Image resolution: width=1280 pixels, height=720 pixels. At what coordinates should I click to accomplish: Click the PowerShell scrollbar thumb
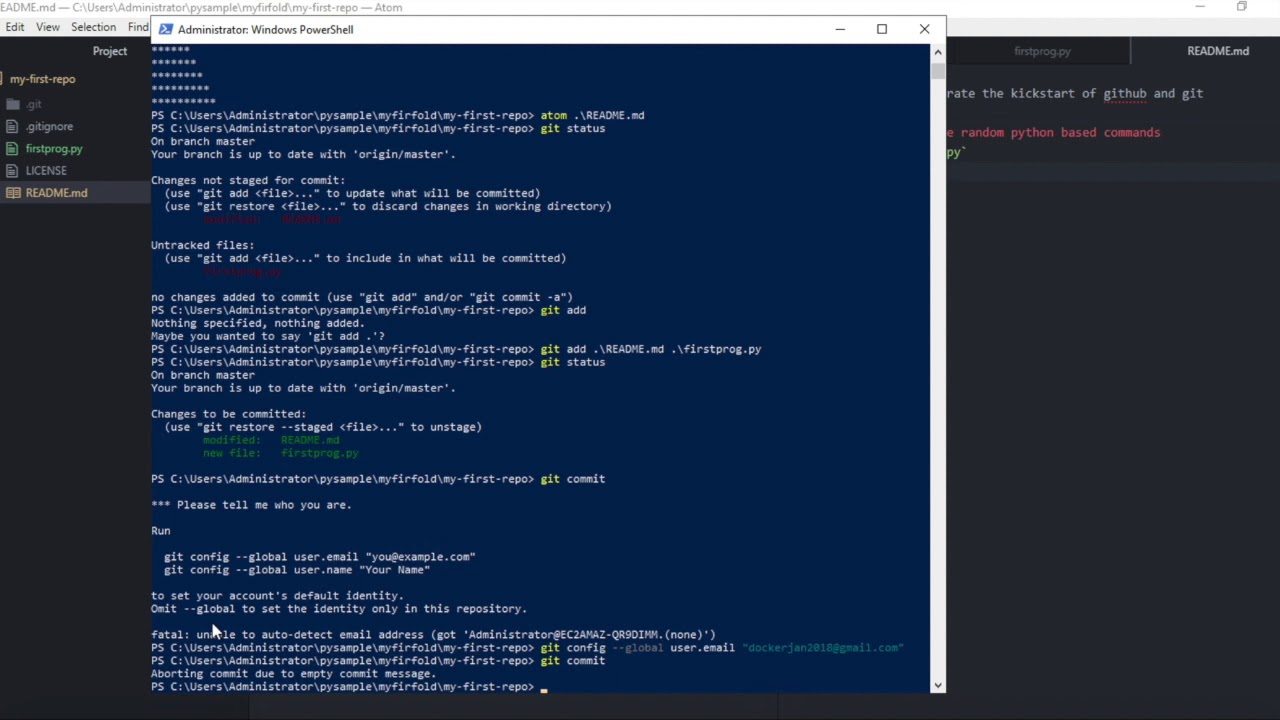[x=937, y=70]
